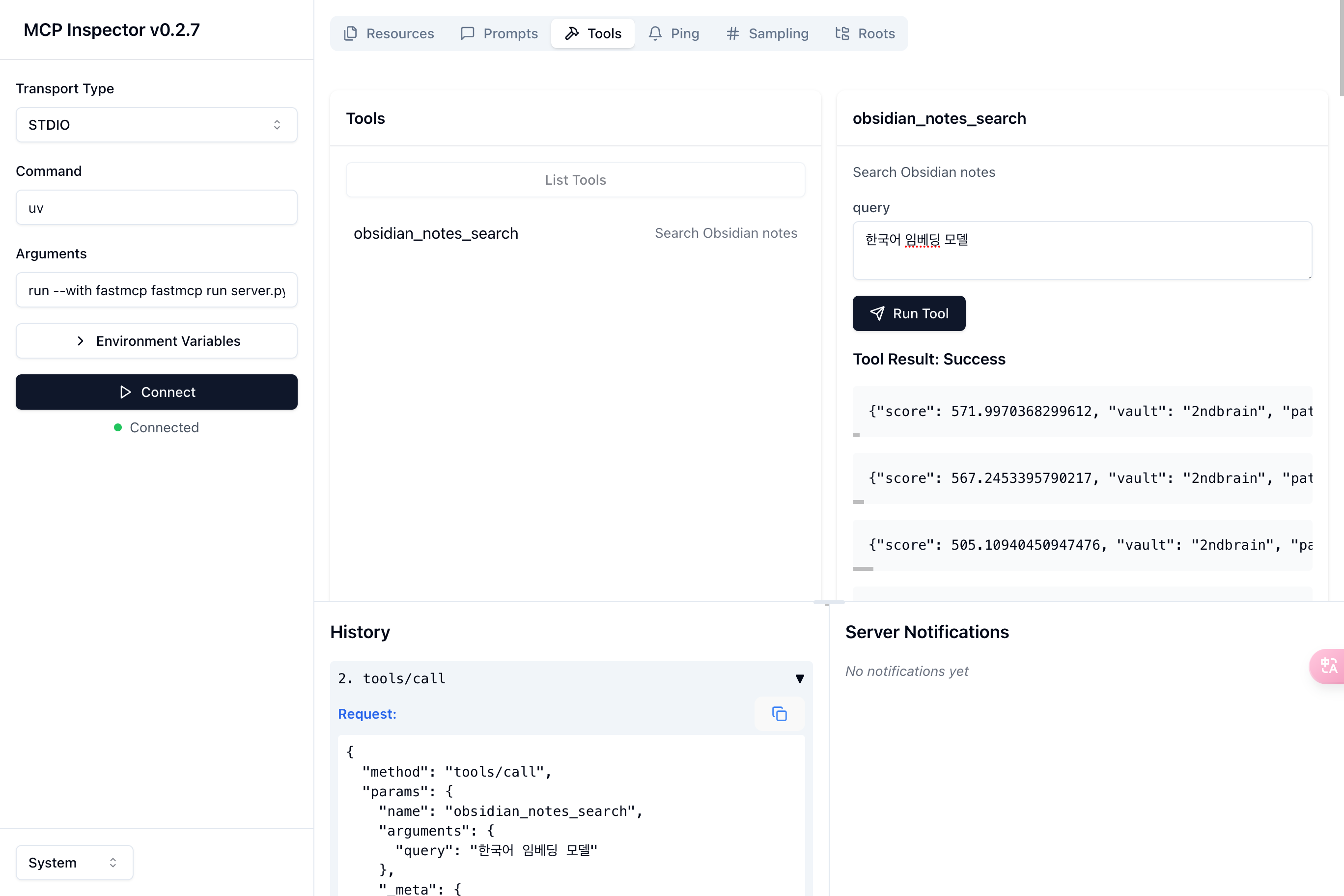Click the Resources document icon
Image resolution: width=1344 pixels, height=896 pixels.
(350, 33)
